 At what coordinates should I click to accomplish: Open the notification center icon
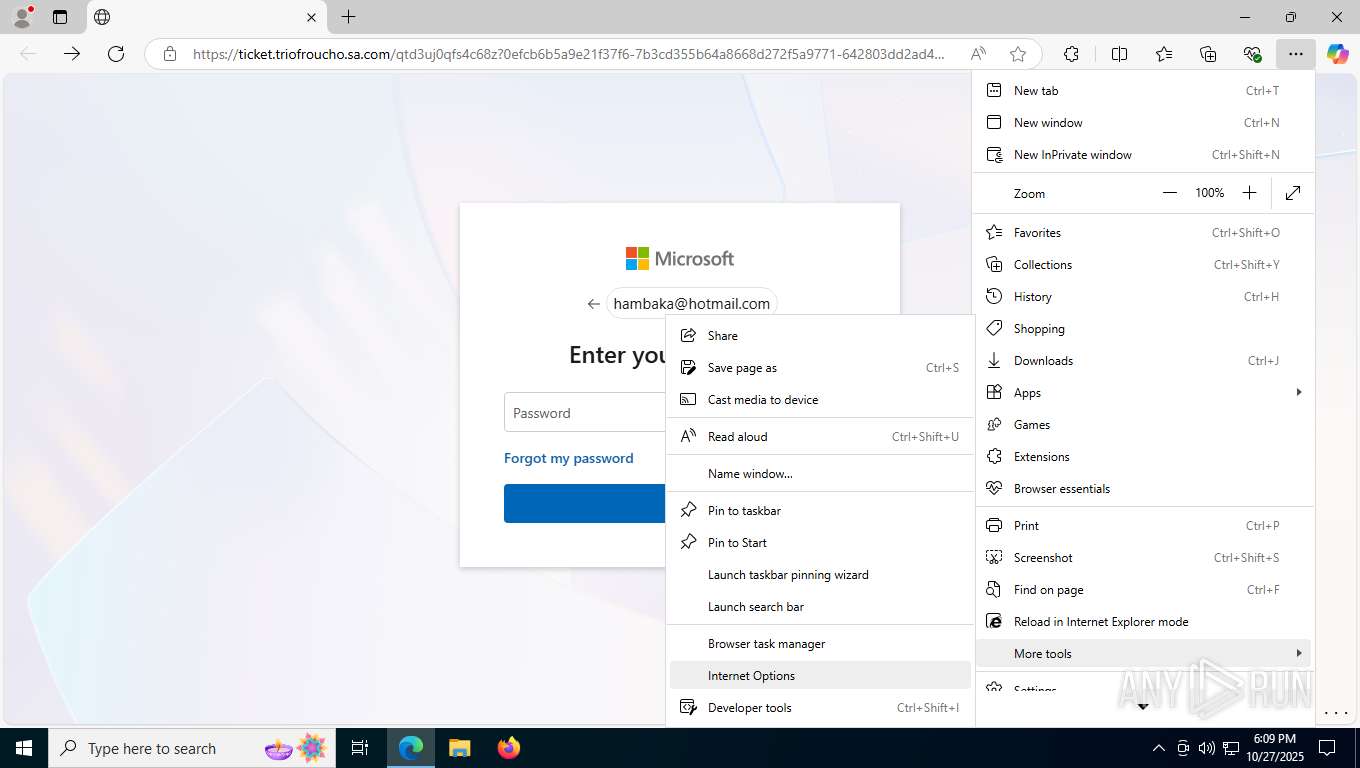coord(1326,748)
